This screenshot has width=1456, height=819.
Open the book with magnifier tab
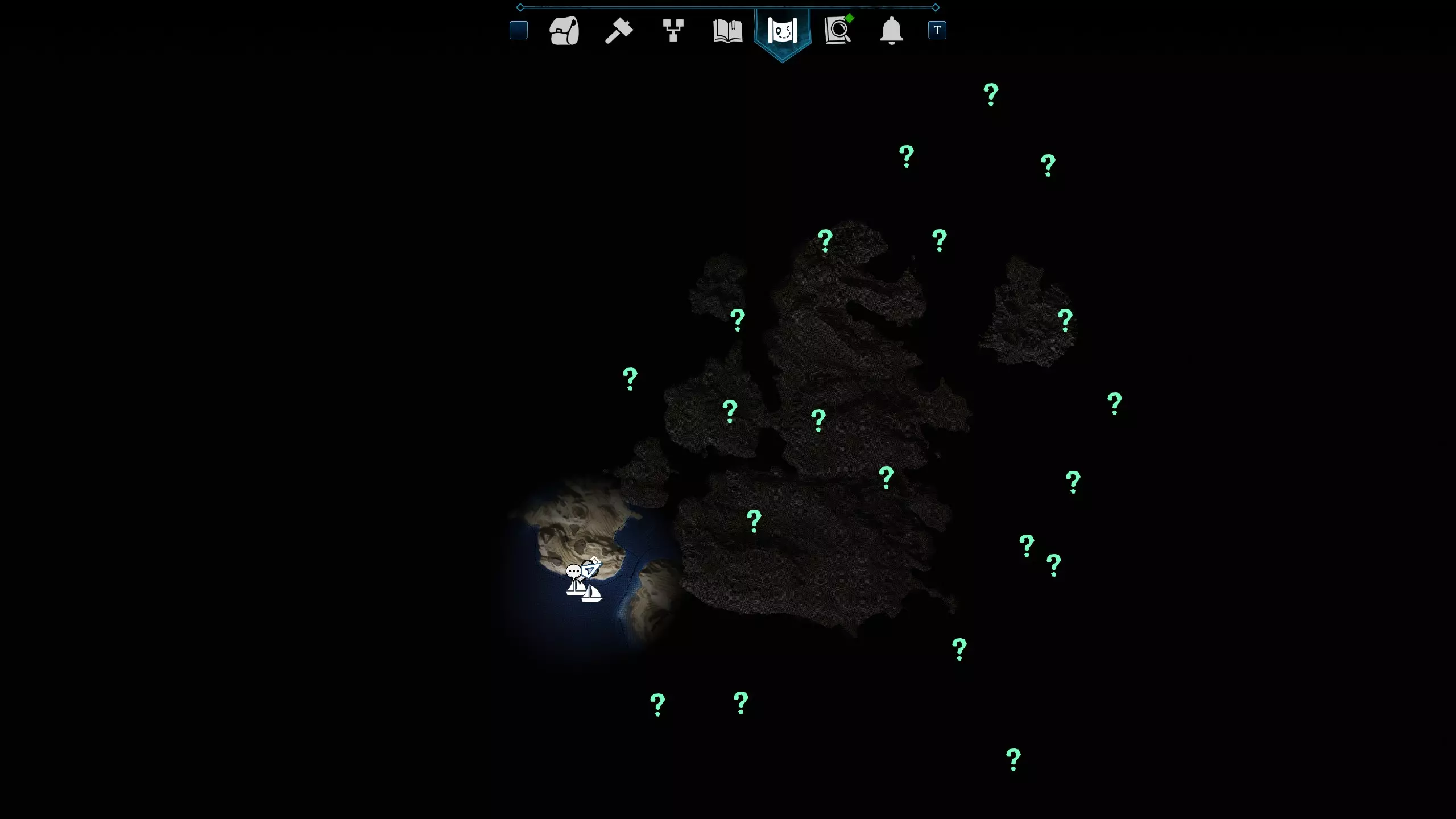[x=837, y=31]
